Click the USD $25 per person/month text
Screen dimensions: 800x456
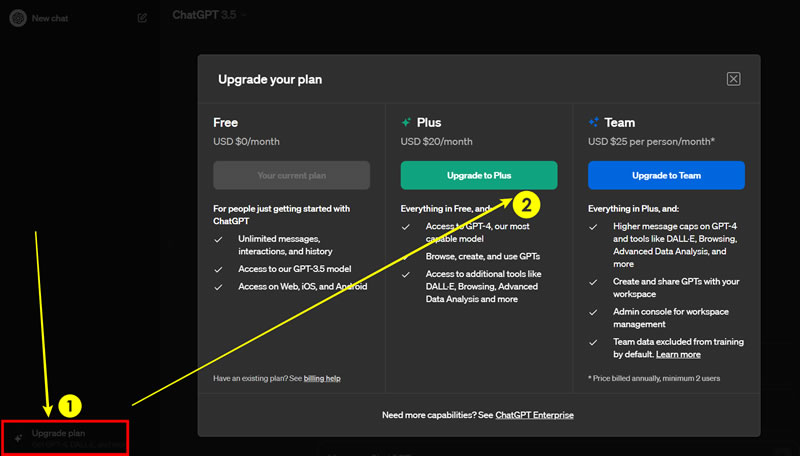coord(651,142)
